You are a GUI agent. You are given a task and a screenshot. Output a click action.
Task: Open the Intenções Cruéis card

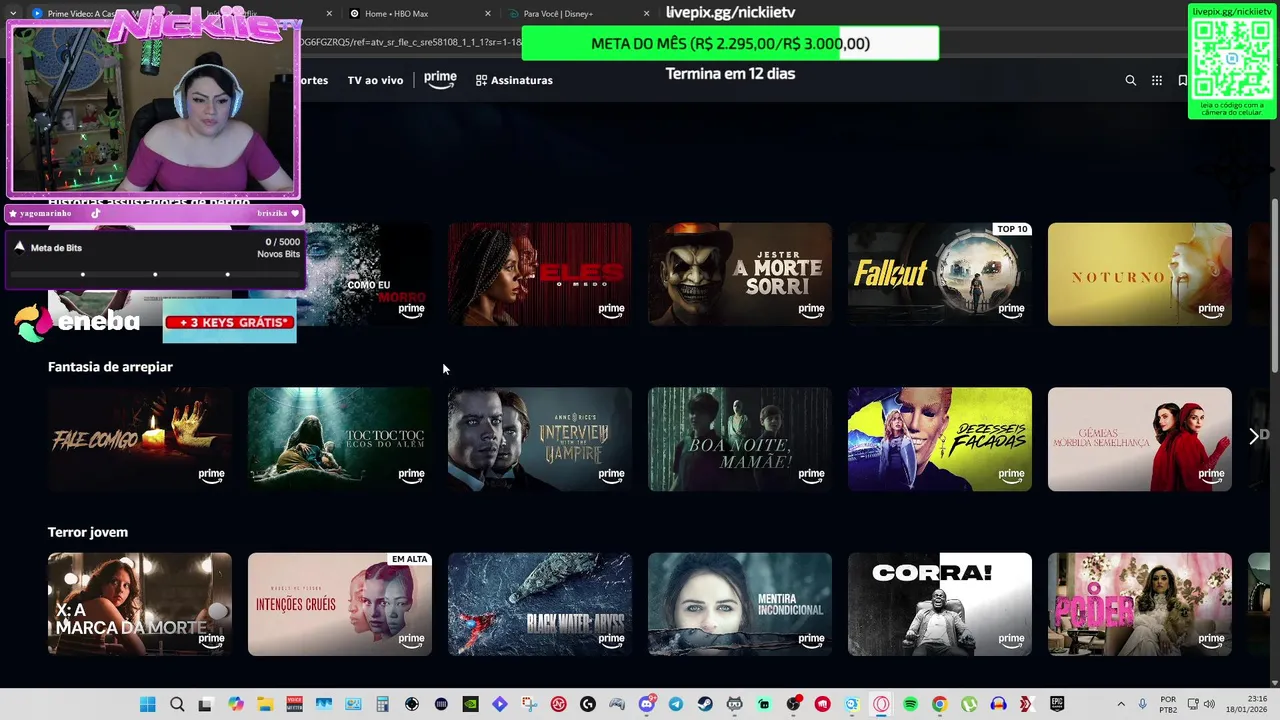pyautogui.click(x=340, y=604)
